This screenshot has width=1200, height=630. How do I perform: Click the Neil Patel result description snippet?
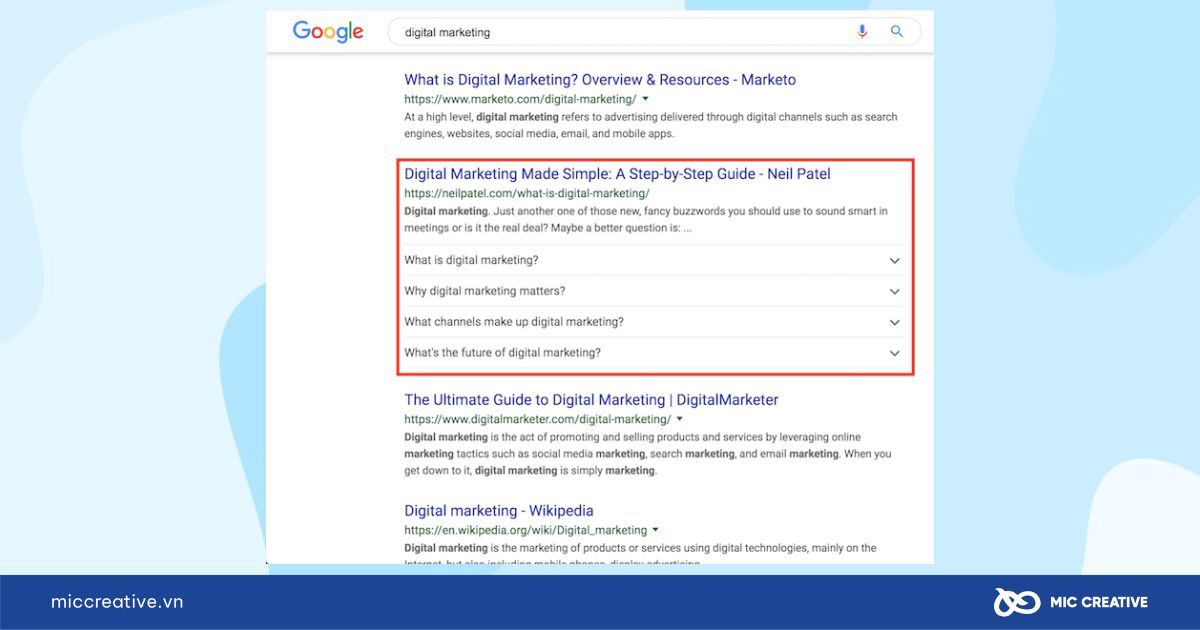[646, 220]
